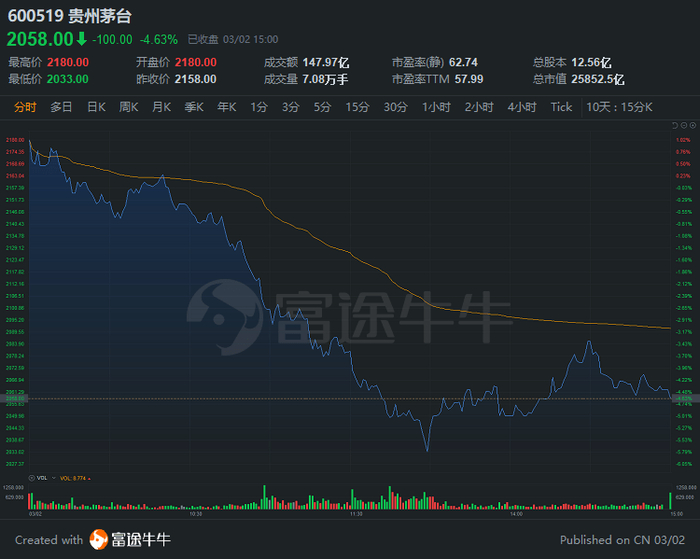This screenshot has height=559, width=700.
Task: Click the price change -100.00
Action: tap(112, 40)
